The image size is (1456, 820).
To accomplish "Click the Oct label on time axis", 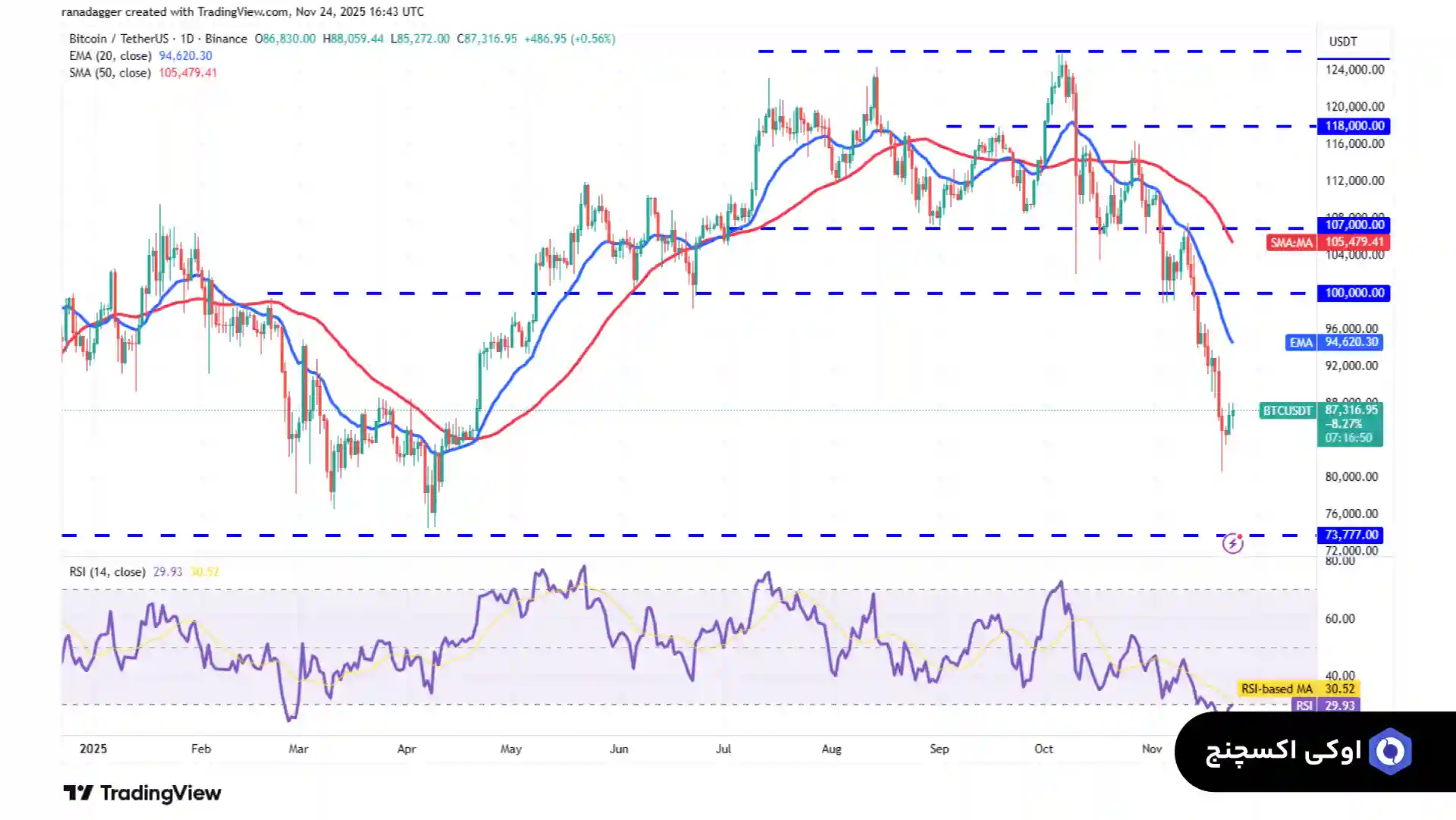I will coord(1043,749).
